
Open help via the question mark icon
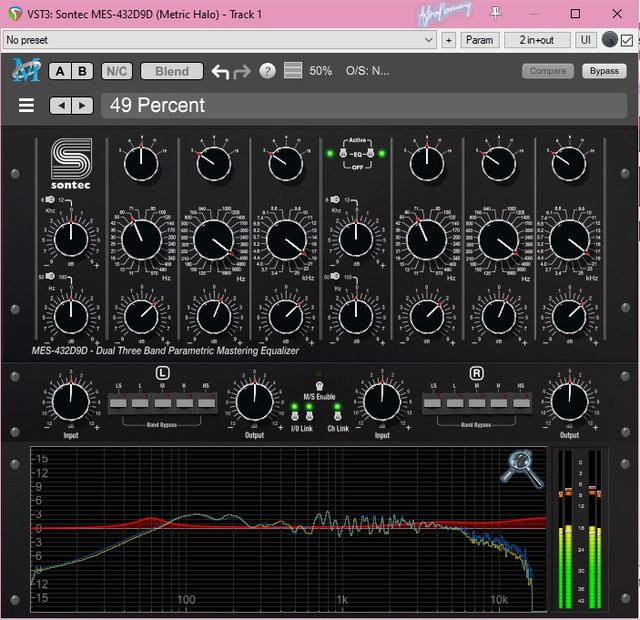[267, 71]
